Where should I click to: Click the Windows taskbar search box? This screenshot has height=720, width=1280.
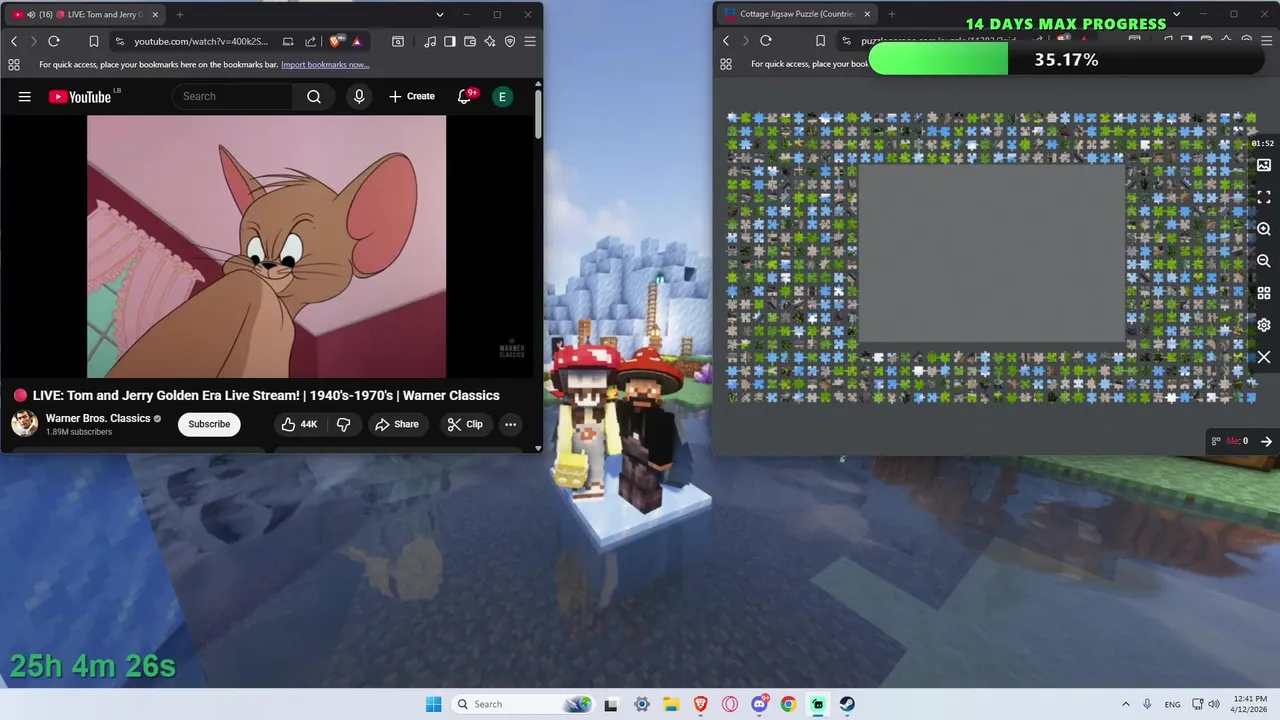pos(522,704)
